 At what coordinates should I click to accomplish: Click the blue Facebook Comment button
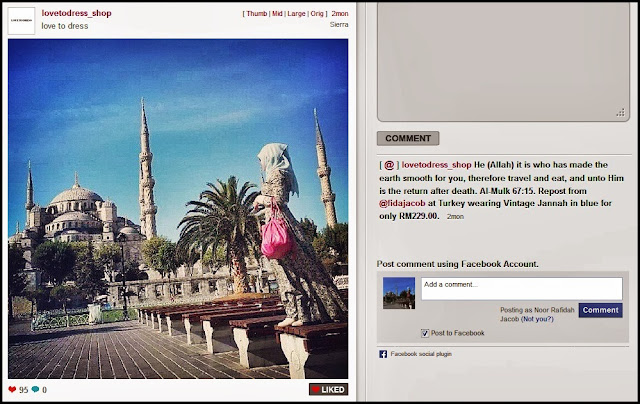[x=600, y=310]
